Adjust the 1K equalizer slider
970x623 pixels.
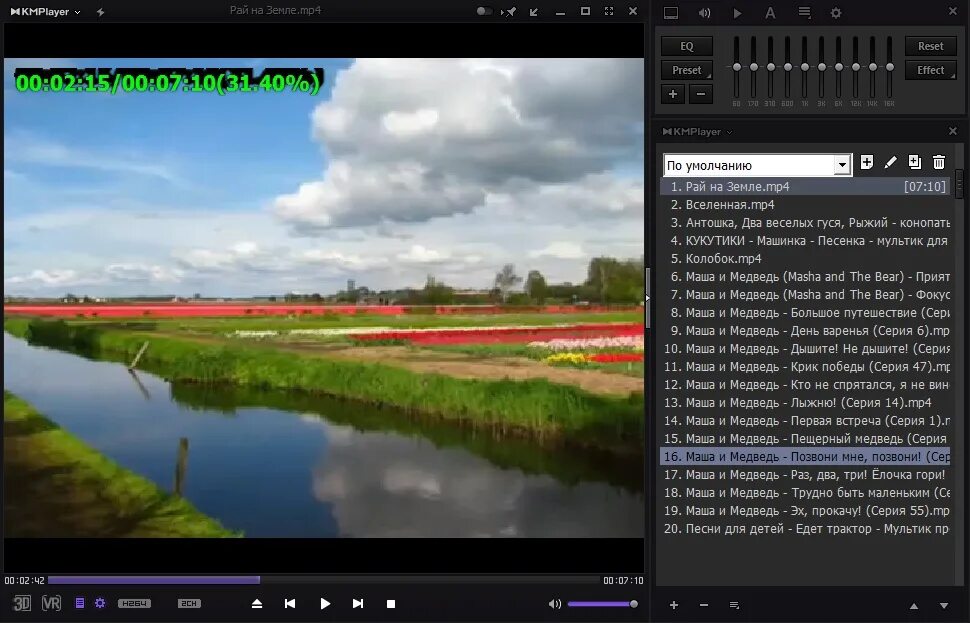click(x=805, y=67)
